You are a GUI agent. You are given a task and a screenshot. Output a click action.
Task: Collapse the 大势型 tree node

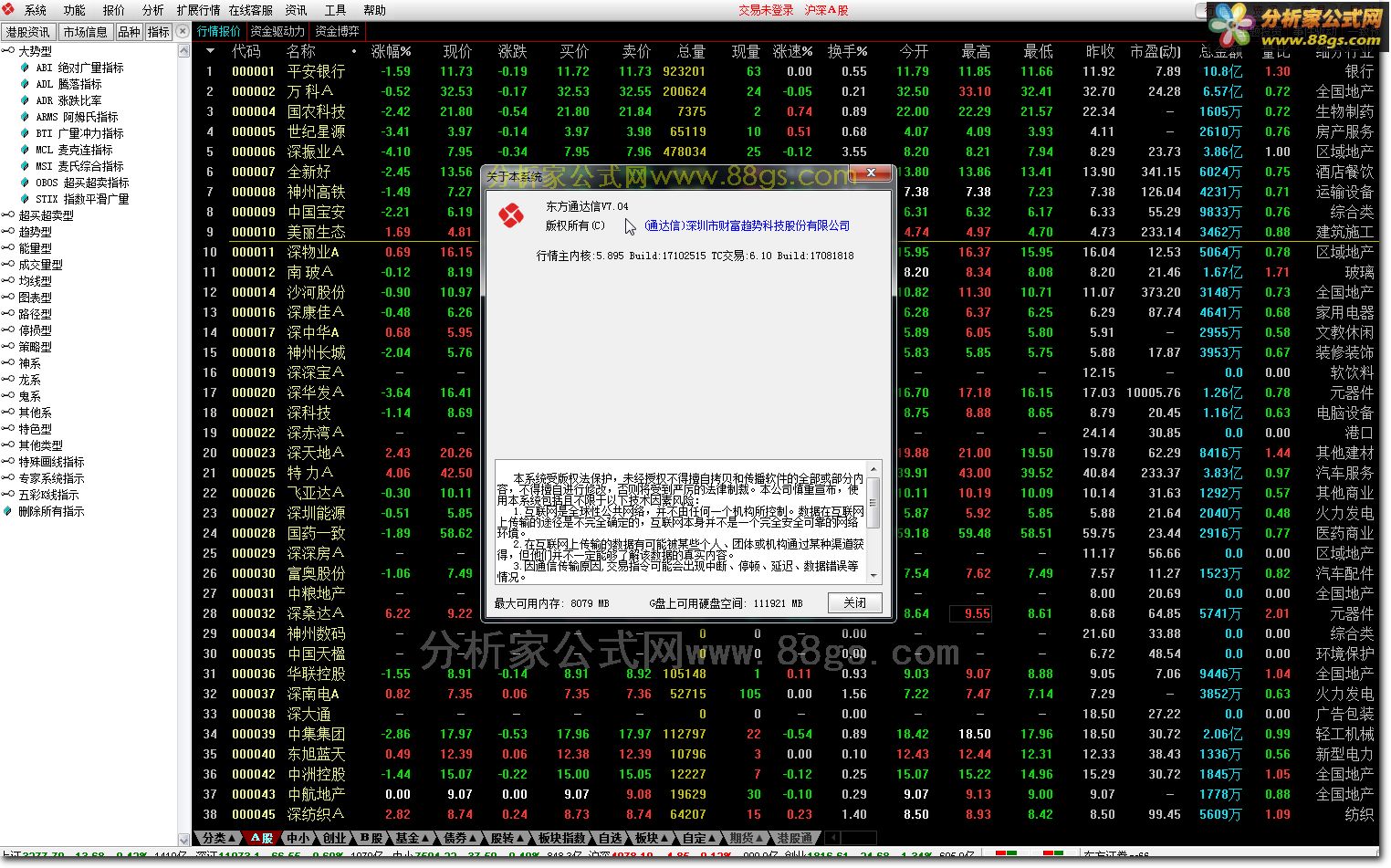tap(8, 51)
